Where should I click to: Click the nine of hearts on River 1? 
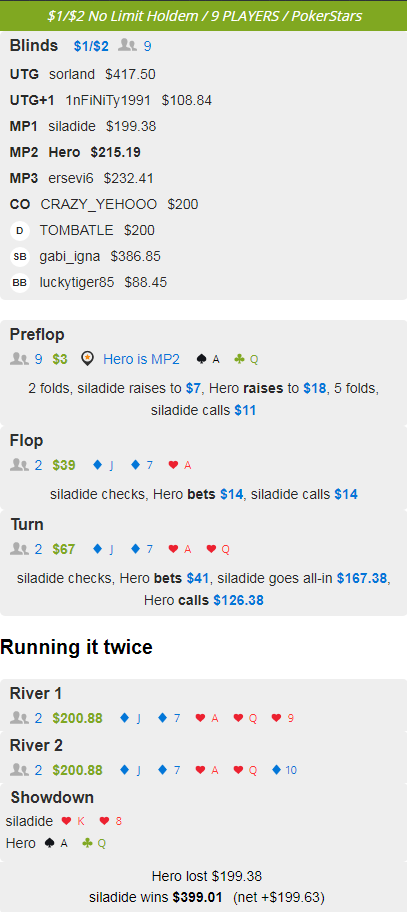coord(283,718)
